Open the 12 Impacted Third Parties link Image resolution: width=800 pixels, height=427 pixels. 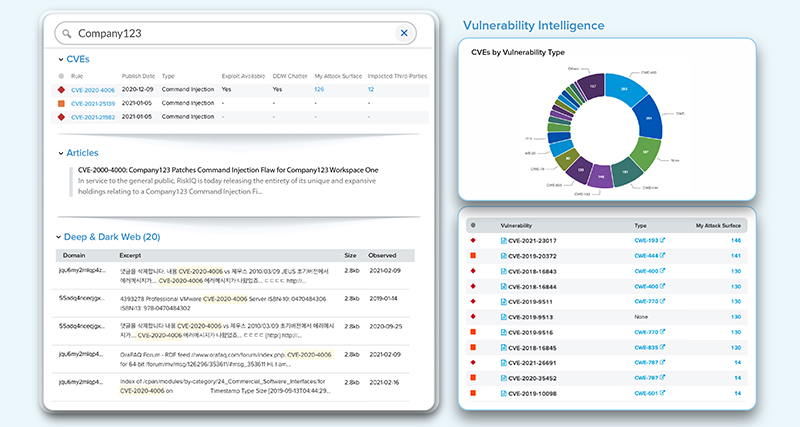point(371,89)
